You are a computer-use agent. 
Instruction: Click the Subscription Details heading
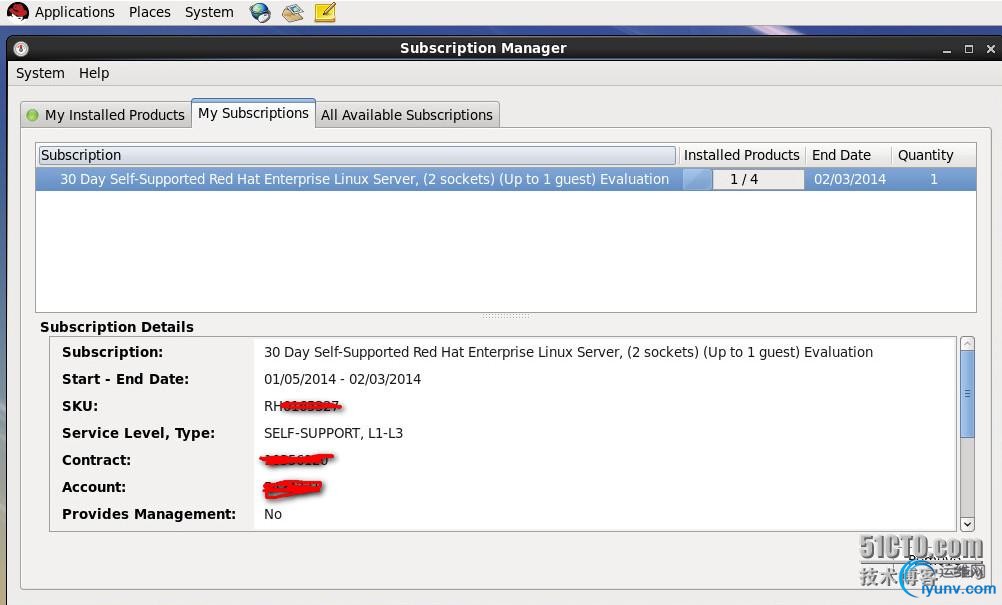pos(117,327)
